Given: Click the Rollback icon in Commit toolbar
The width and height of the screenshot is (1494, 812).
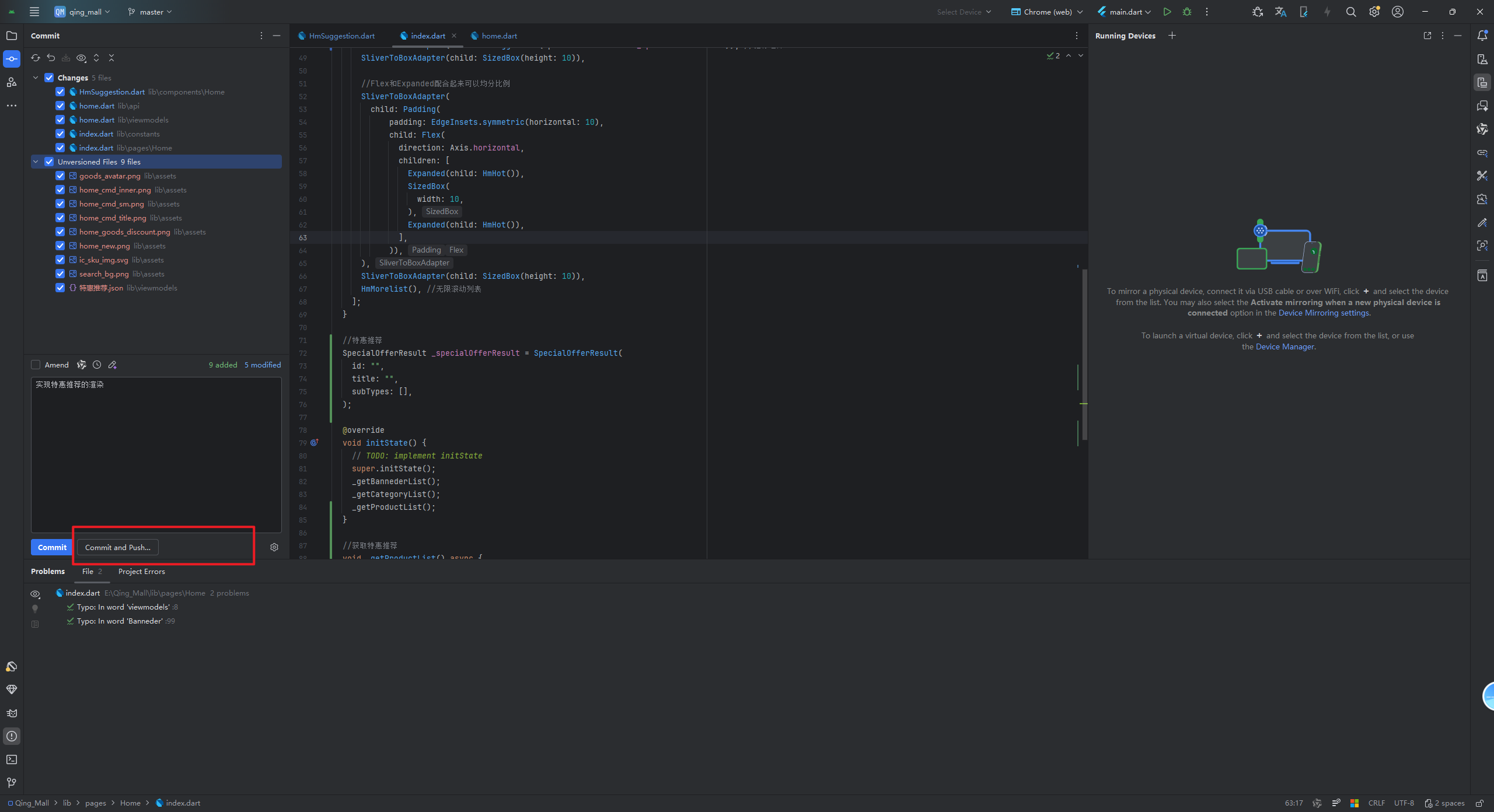Looking at the screenshot, I should click(51, 58).
